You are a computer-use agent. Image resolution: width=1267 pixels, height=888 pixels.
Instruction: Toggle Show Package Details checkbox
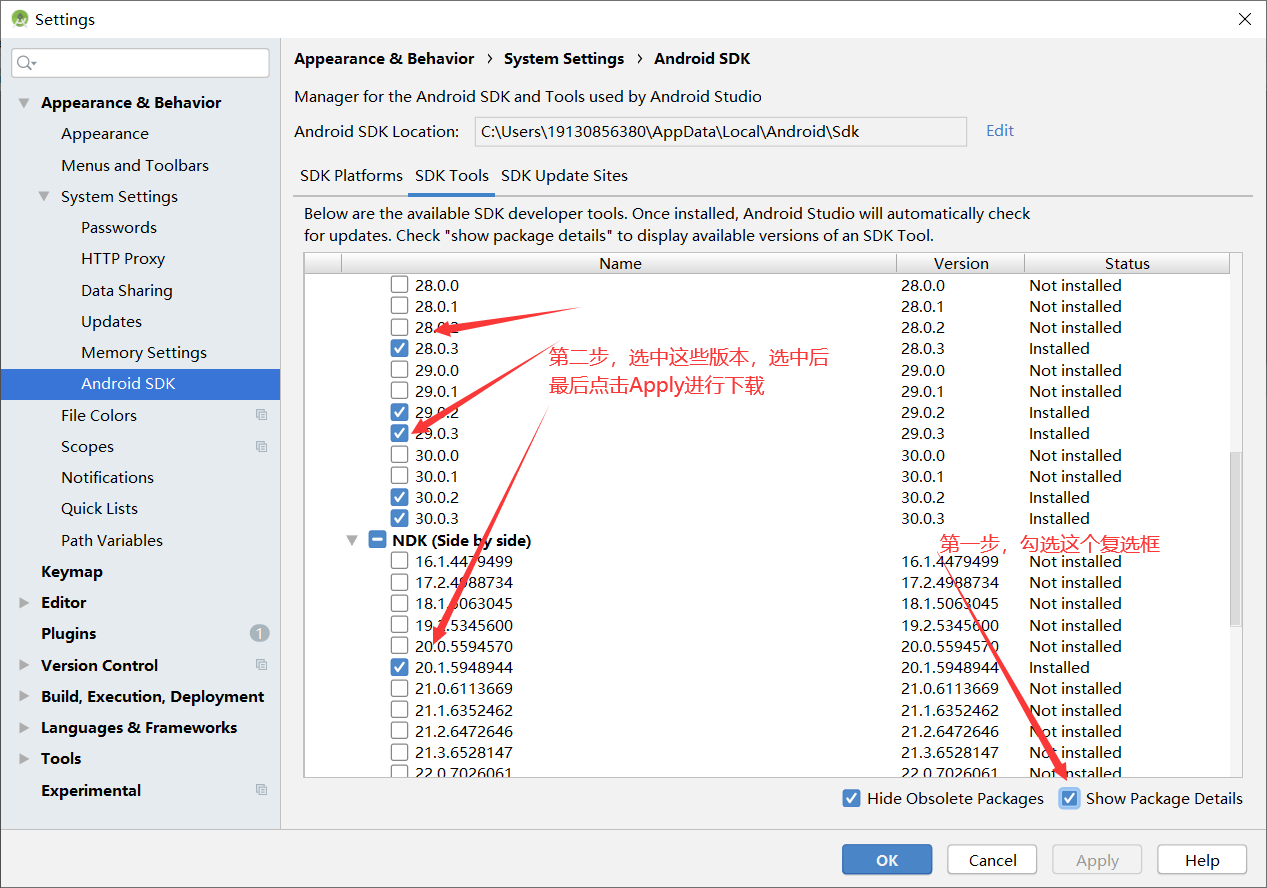point(1070,798)
